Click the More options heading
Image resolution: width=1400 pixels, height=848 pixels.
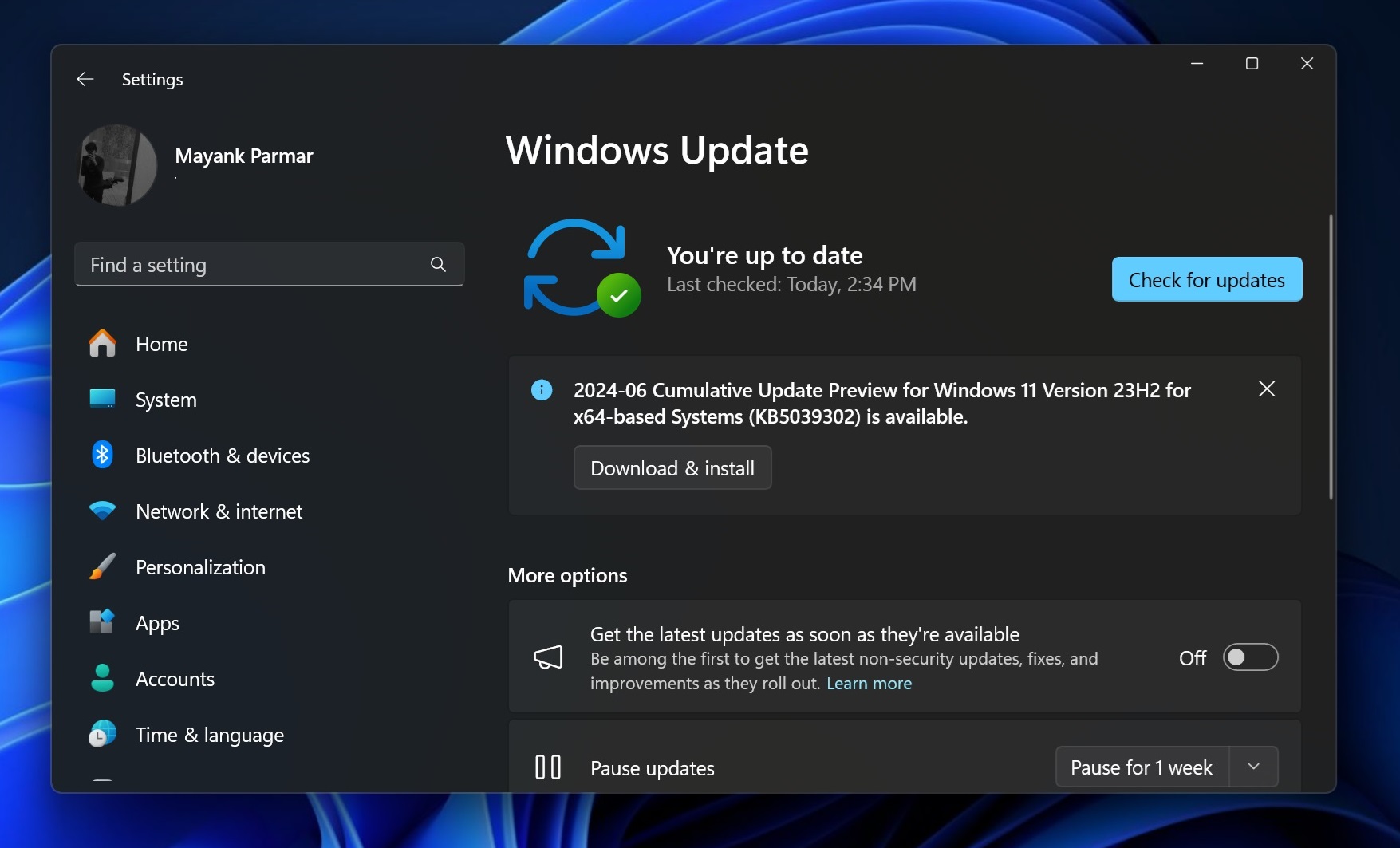[567, 575]
